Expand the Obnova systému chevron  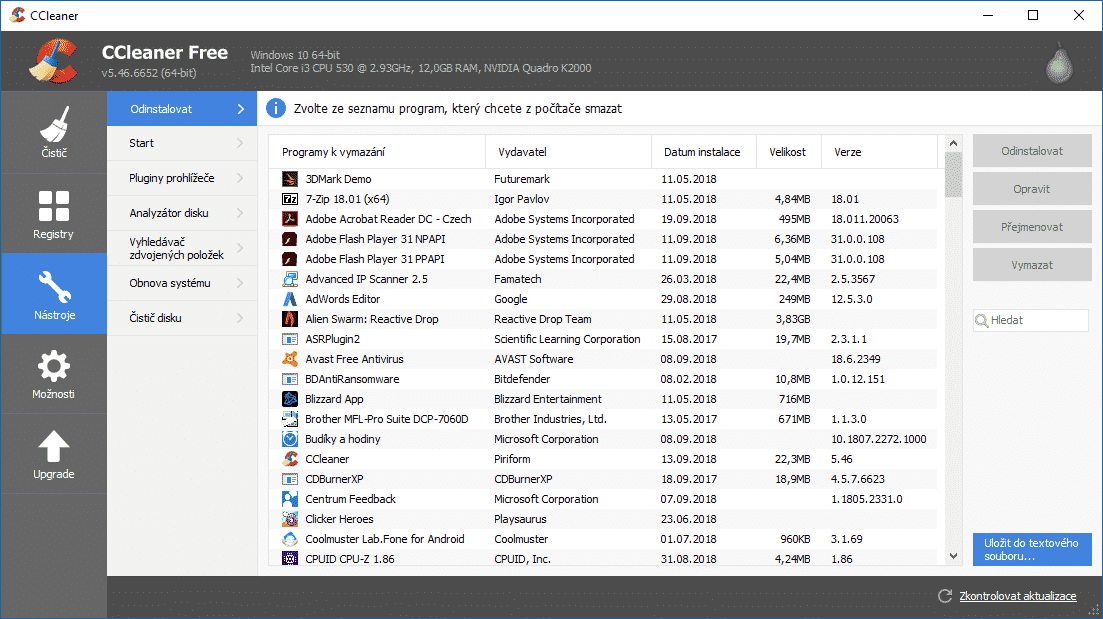[240, 283]
